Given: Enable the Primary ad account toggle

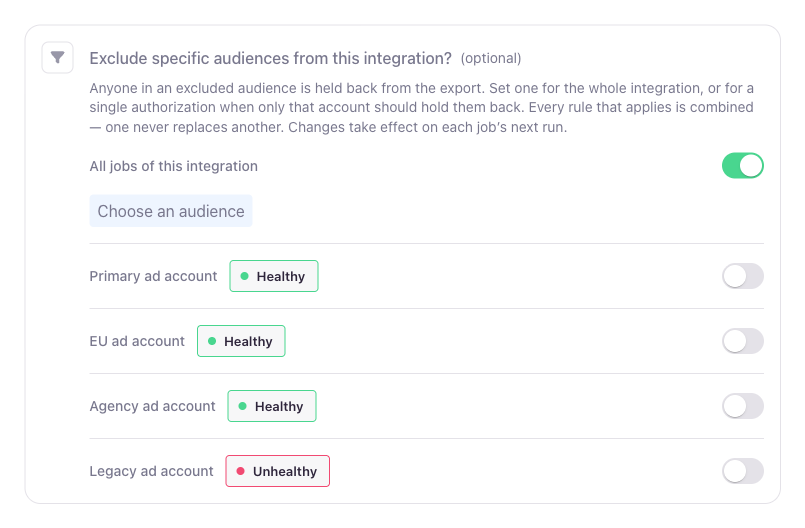Looking at the screenshot, I should 742,276.
